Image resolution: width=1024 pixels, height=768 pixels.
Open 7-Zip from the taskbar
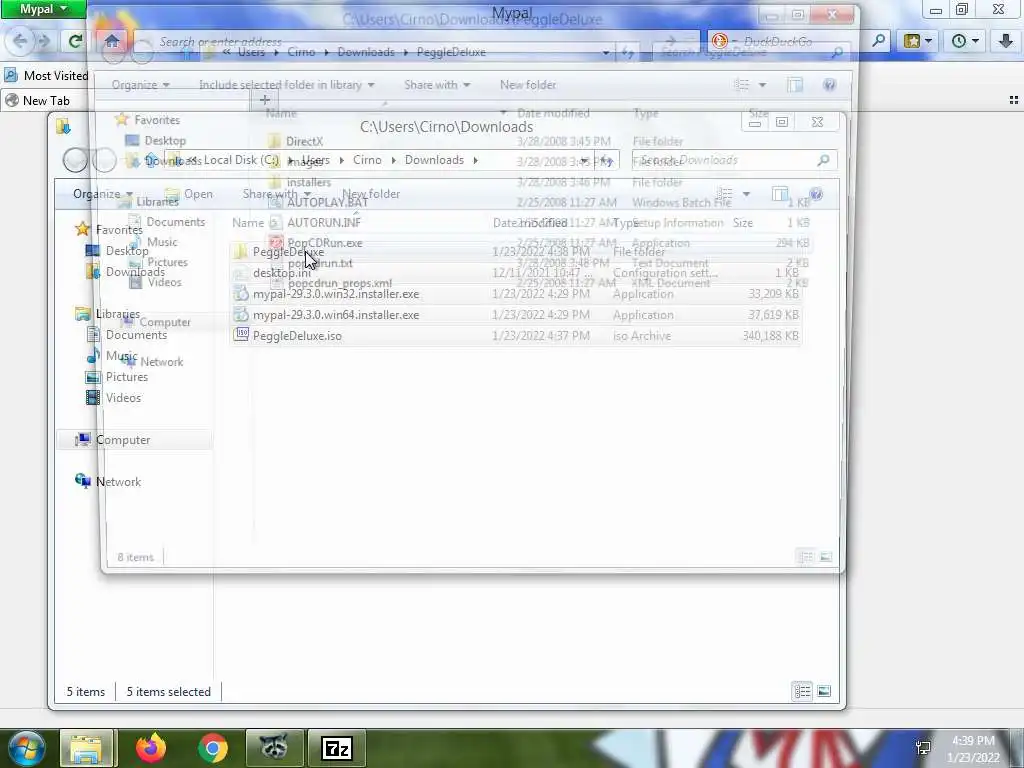tap(337, 748)
